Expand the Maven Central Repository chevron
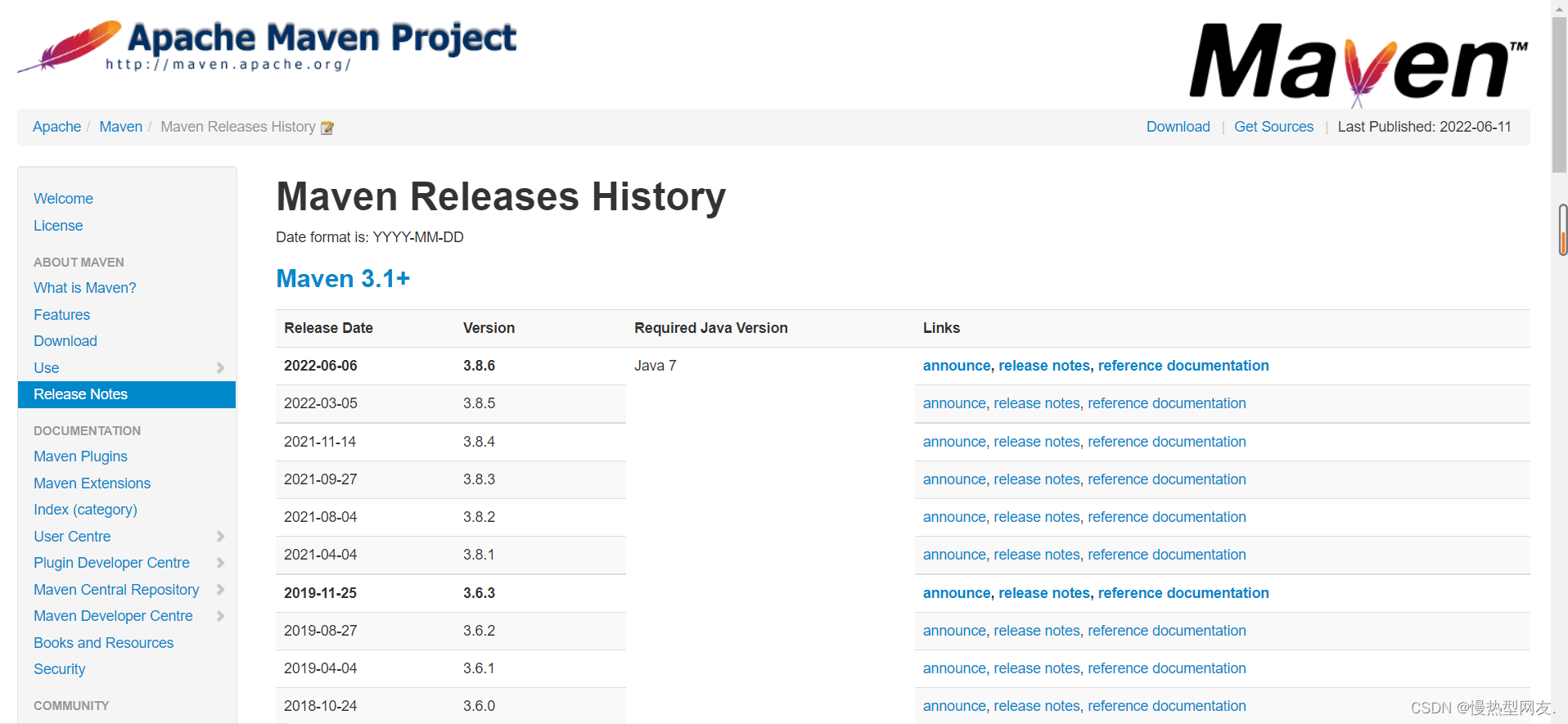 220,590
